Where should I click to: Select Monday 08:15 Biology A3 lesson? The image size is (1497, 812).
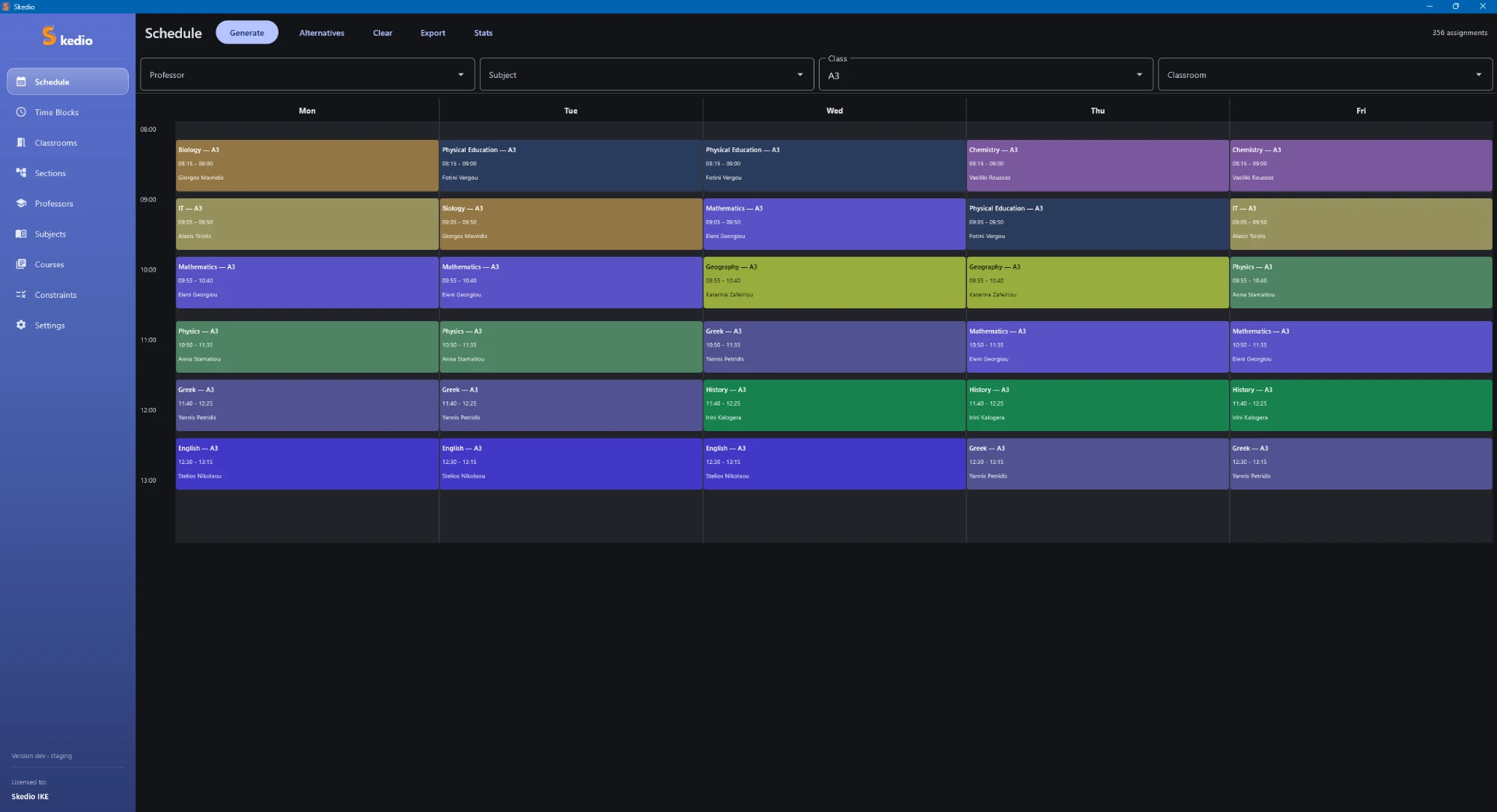pyautogui.click(x=307, y=165)
